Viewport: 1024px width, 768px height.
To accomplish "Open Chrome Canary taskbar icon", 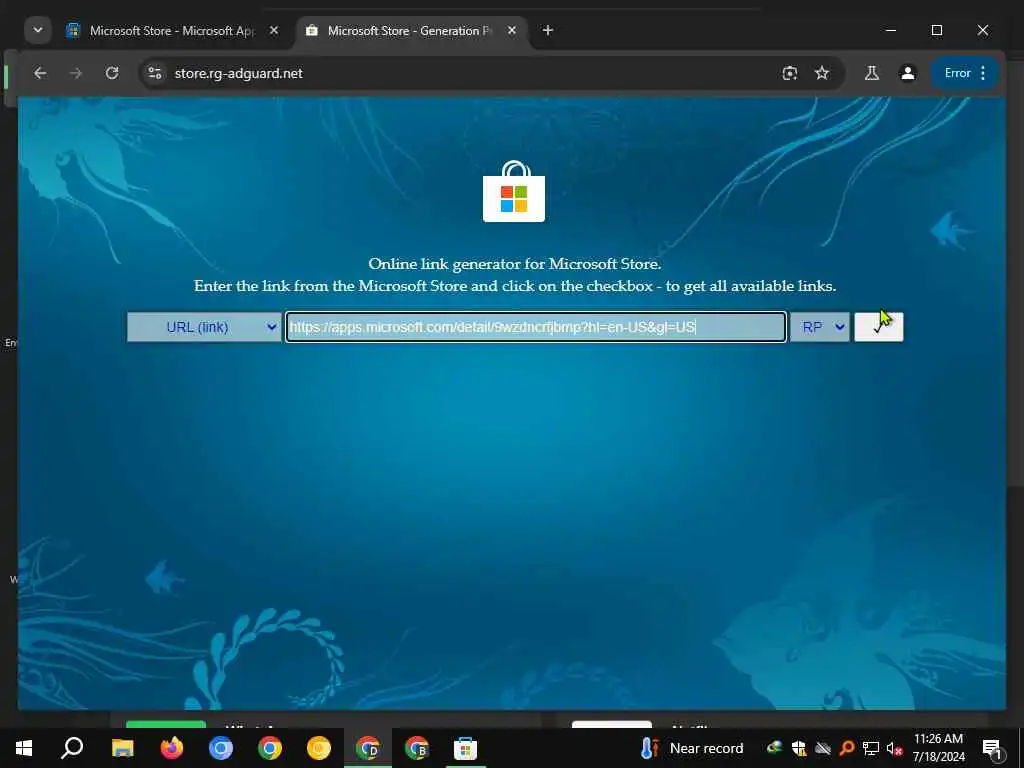I will pyautogui.click(x=319, y=748).
